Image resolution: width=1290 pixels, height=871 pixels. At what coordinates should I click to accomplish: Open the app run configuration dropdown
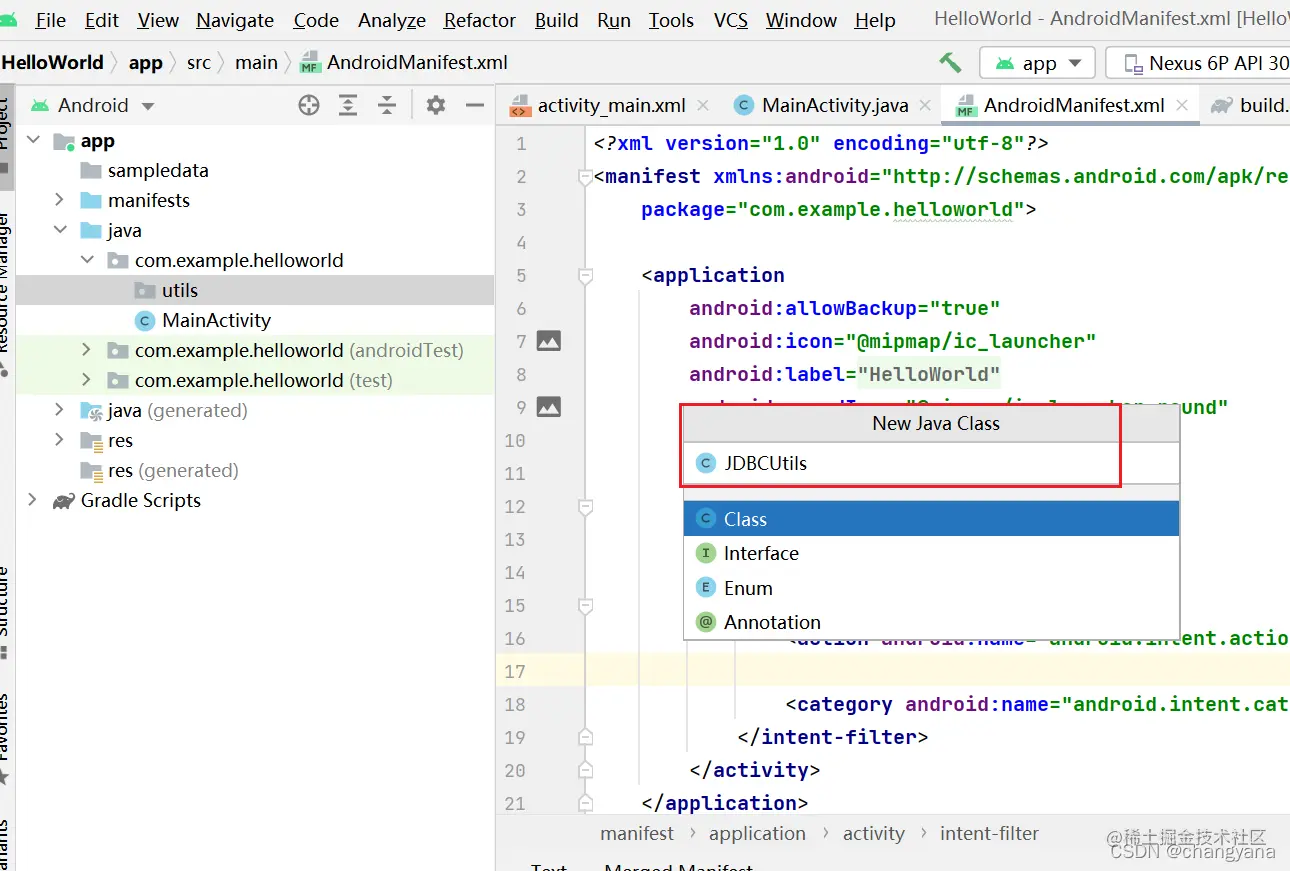1037,63
